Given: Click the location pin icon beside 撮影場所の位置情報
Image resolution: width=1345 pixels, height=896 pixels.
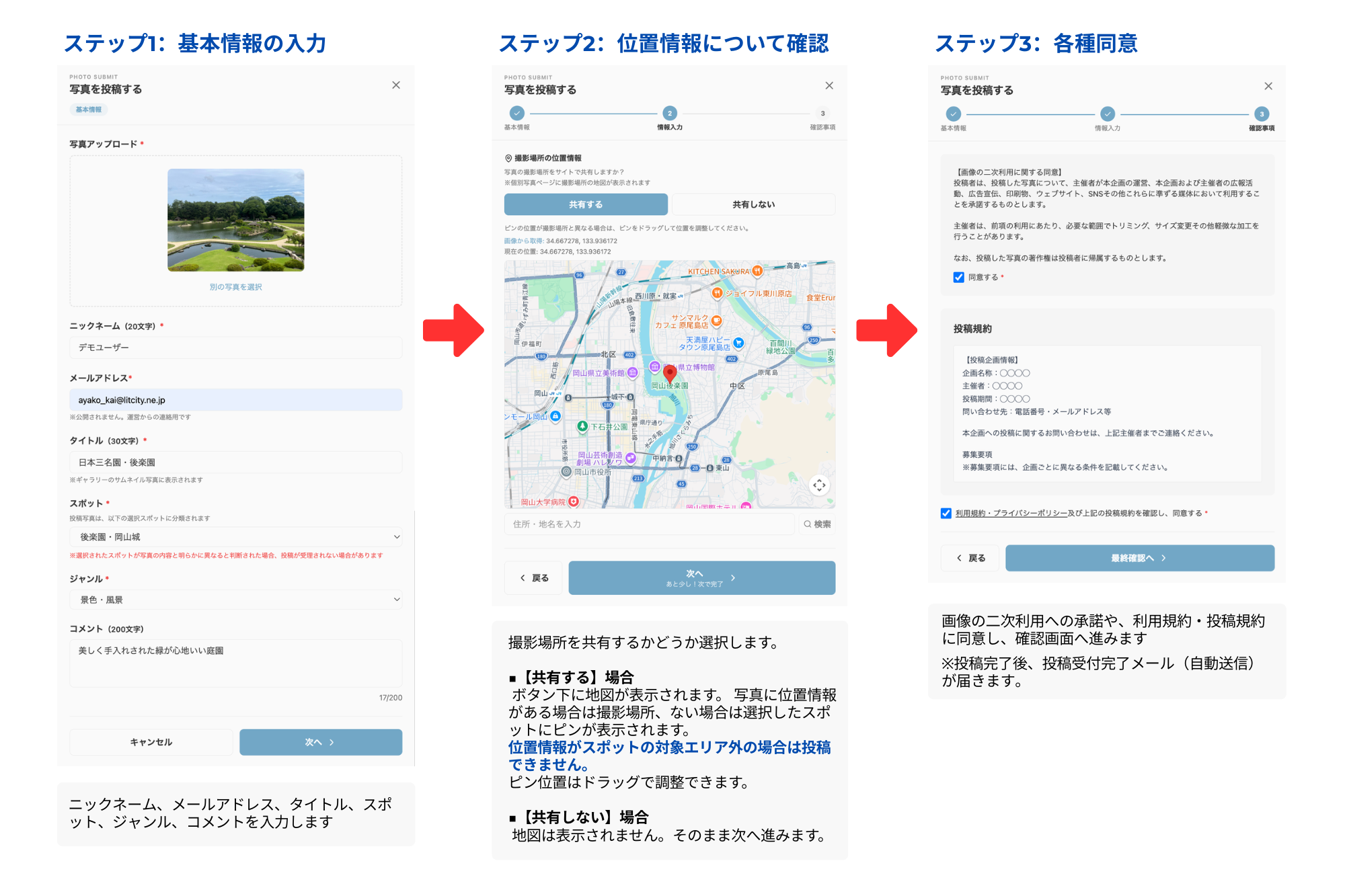Looking at the screenshot, I should (508, 159).
